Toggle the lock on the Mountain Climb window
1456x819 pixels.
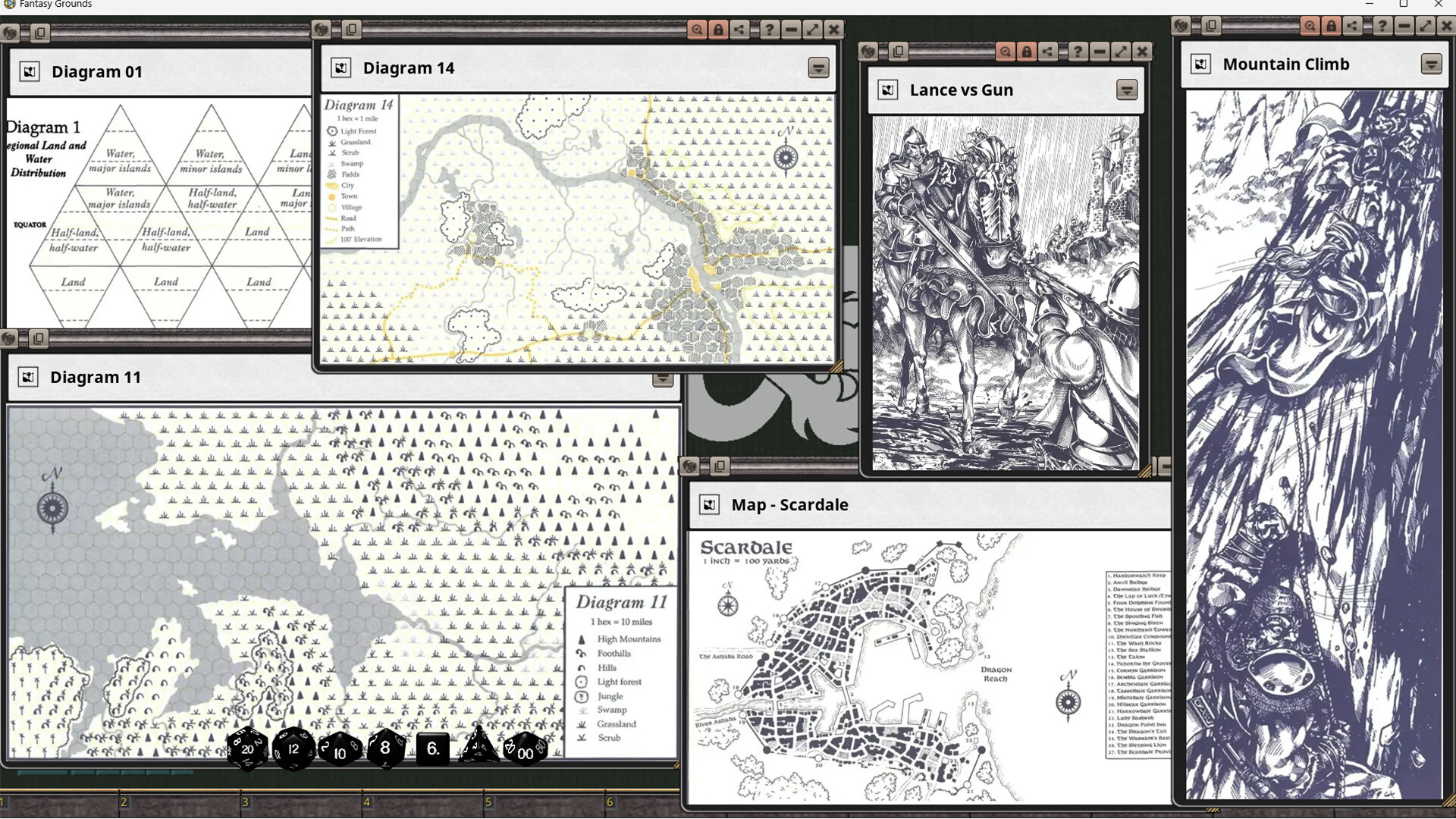click(x=1332, y=25)
